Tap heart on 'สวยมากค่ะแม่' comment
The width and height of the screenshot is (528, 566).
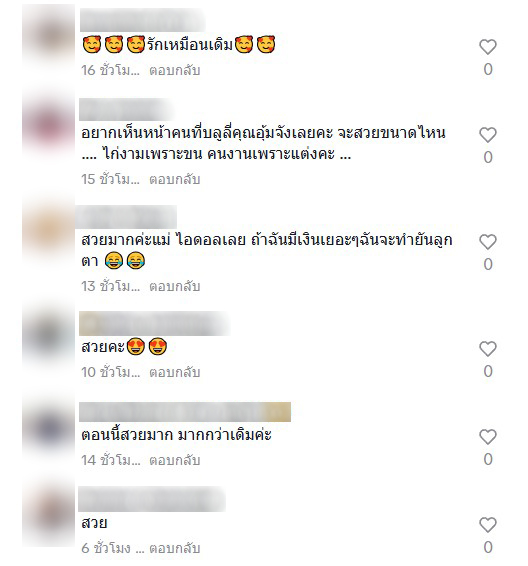point(488,242)
